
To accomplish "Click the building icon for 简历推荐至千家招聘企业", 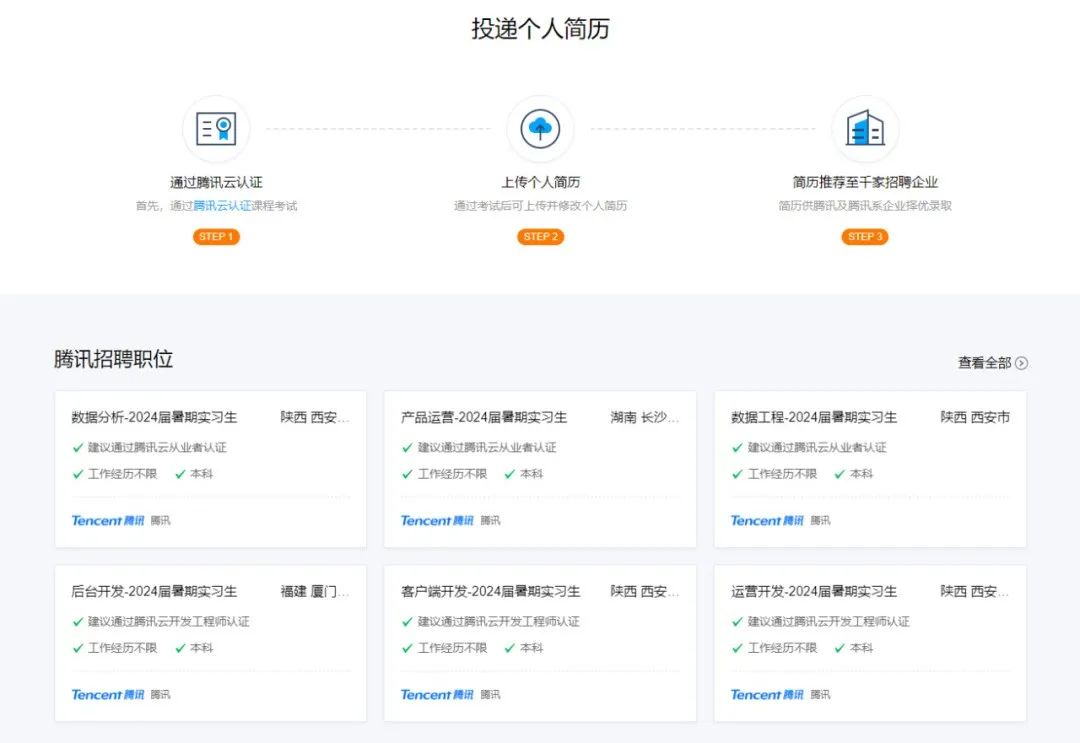I will pyautogui.click(x=865, y=129).
